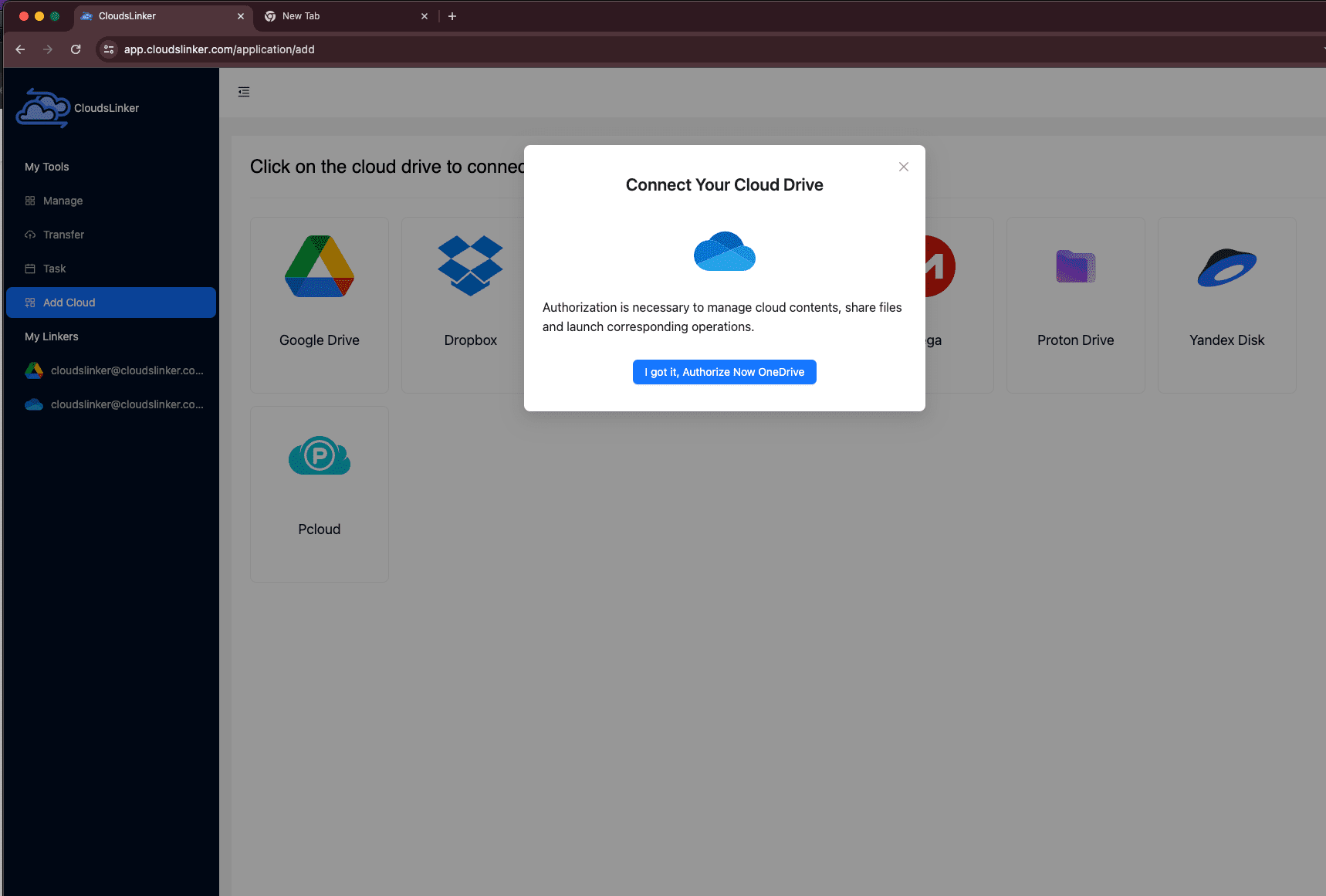Click the Add Cloud icon in sidebar

pos(30,303)
